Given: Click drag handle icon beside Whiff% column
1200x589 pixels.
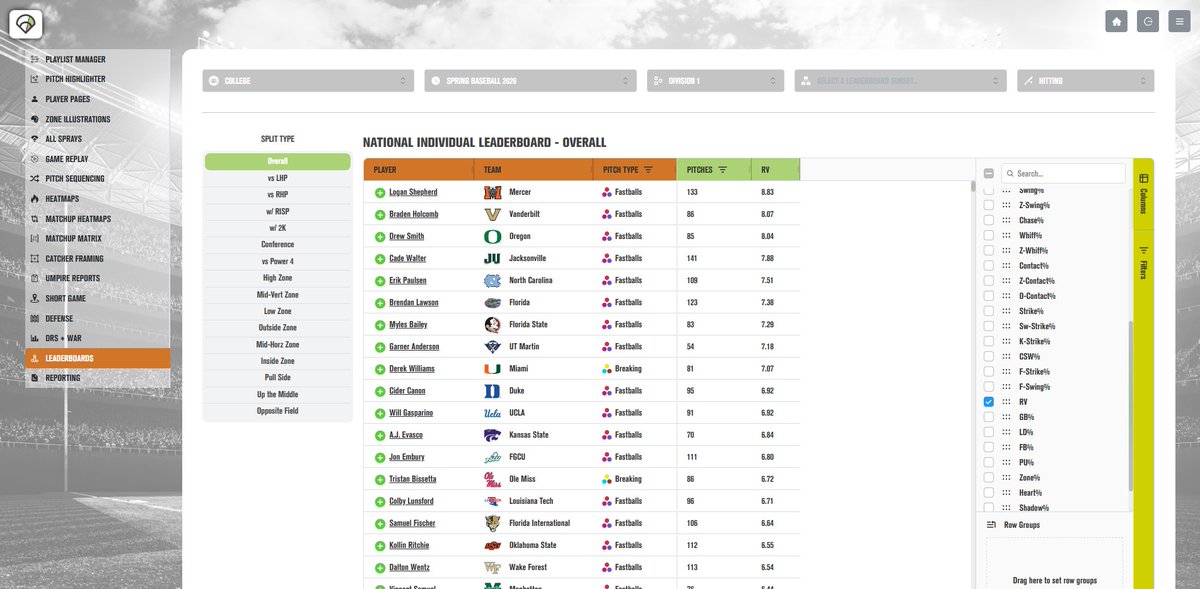Looking at the screenshot, I should click(x=1007, y=235).
